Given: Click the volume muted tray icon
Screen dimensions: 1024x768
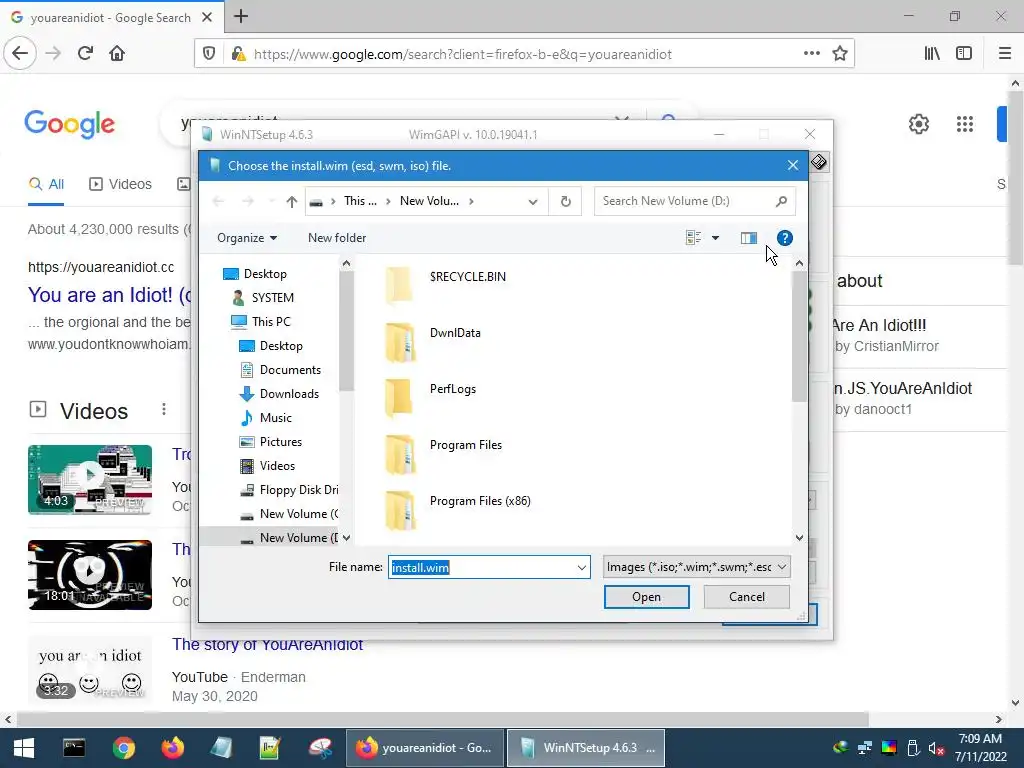Looking at the screenshot, I should tap(936, 748).
